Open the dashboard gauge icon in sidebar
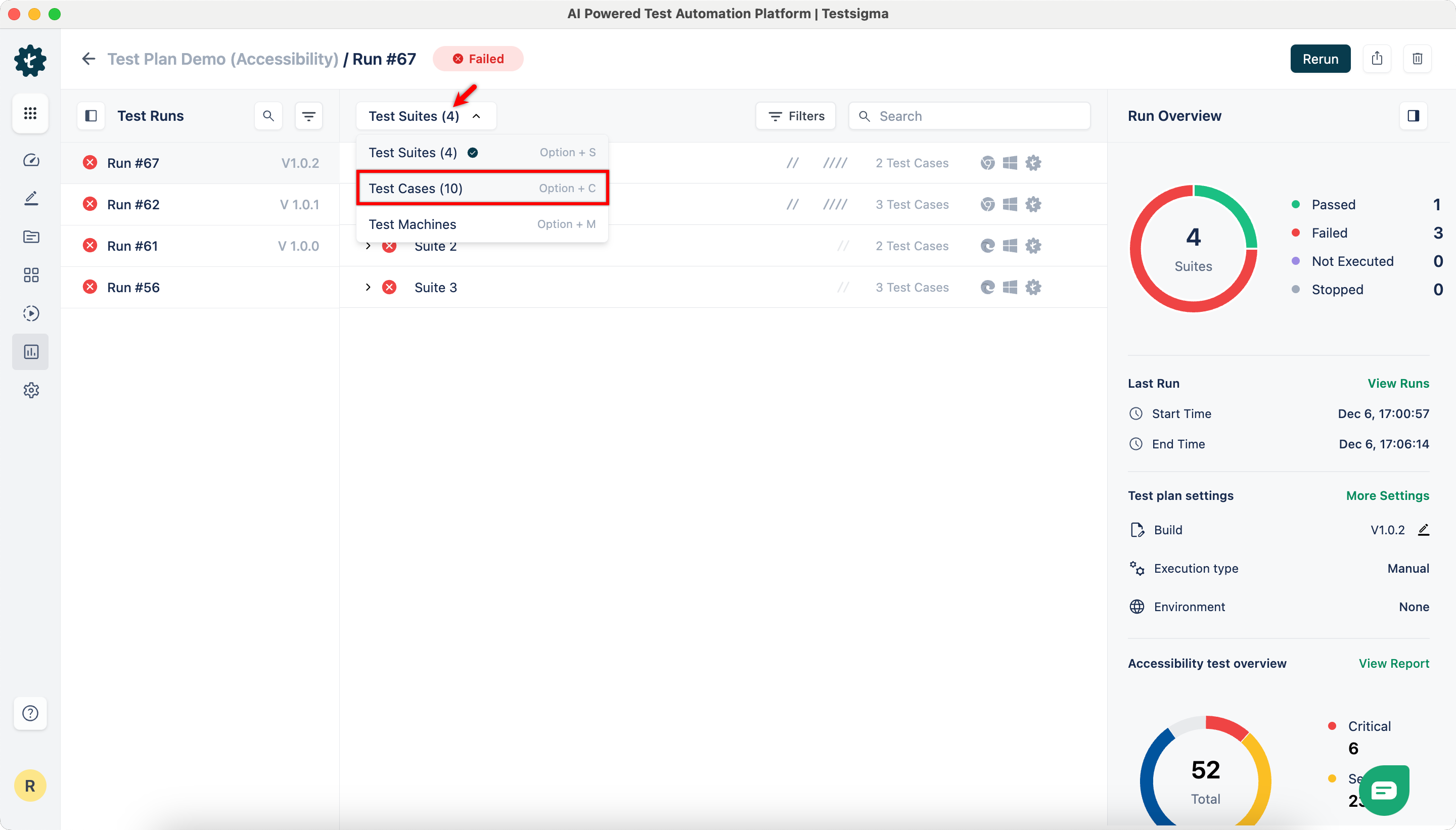This screenshot has height=830, width=1456. point(31,160)
